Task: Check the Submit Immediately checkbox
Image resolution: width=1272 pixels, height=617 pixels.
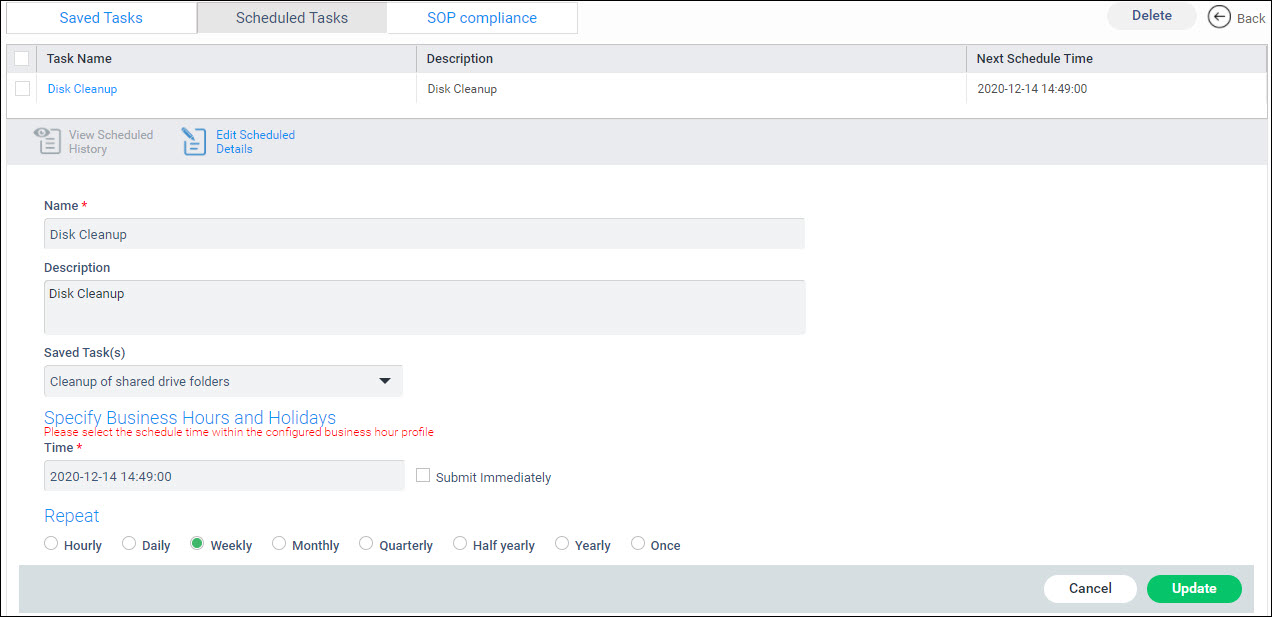Action: pos(423,474)
